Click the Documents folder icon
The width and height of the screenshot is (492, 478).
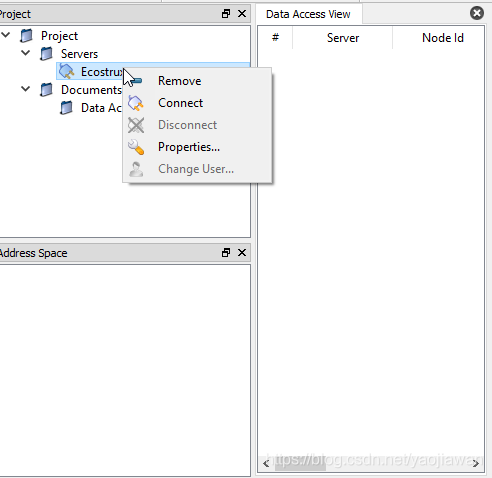point(46,90)
